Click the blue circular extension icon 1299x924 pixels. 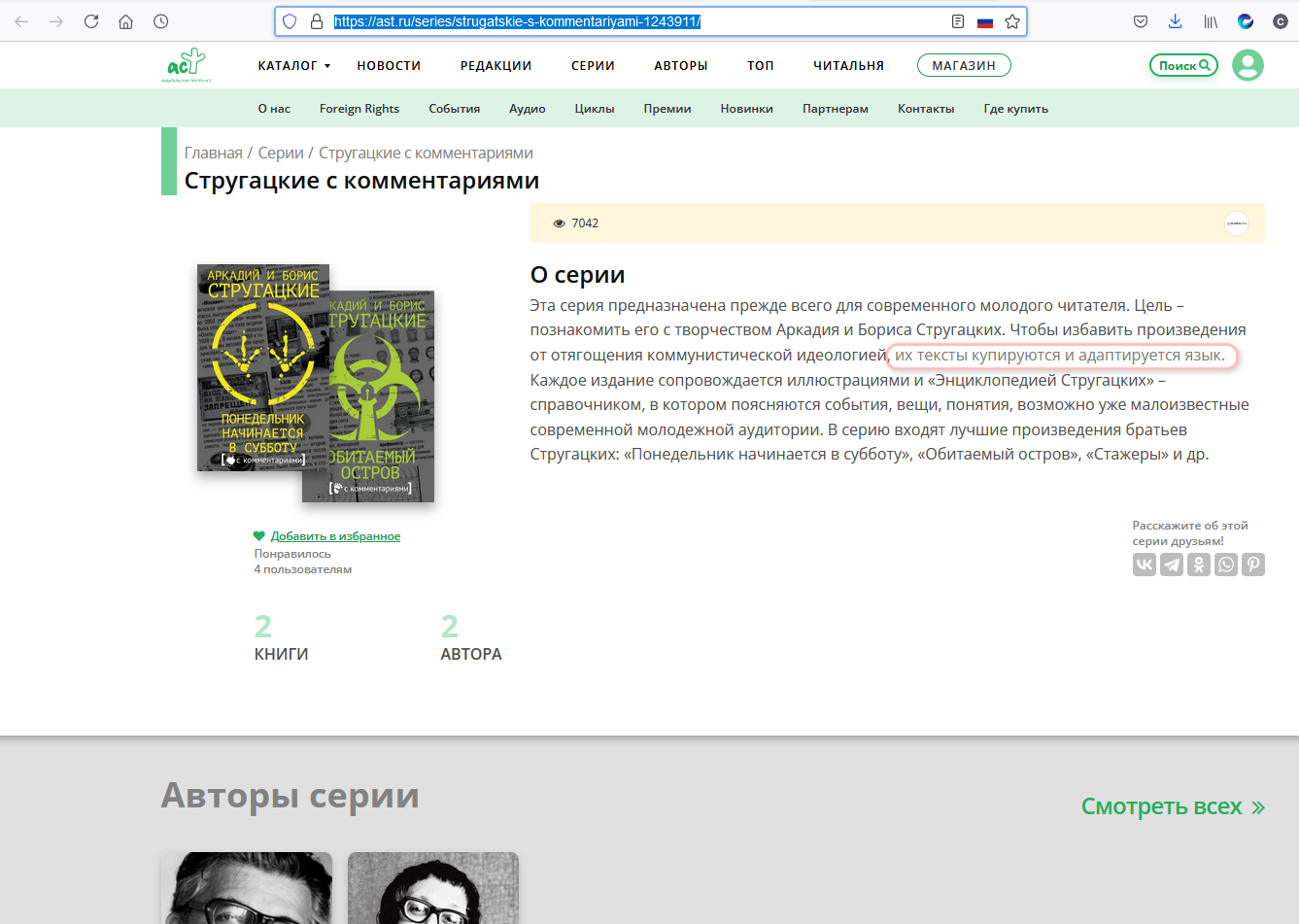point(1246,21)
